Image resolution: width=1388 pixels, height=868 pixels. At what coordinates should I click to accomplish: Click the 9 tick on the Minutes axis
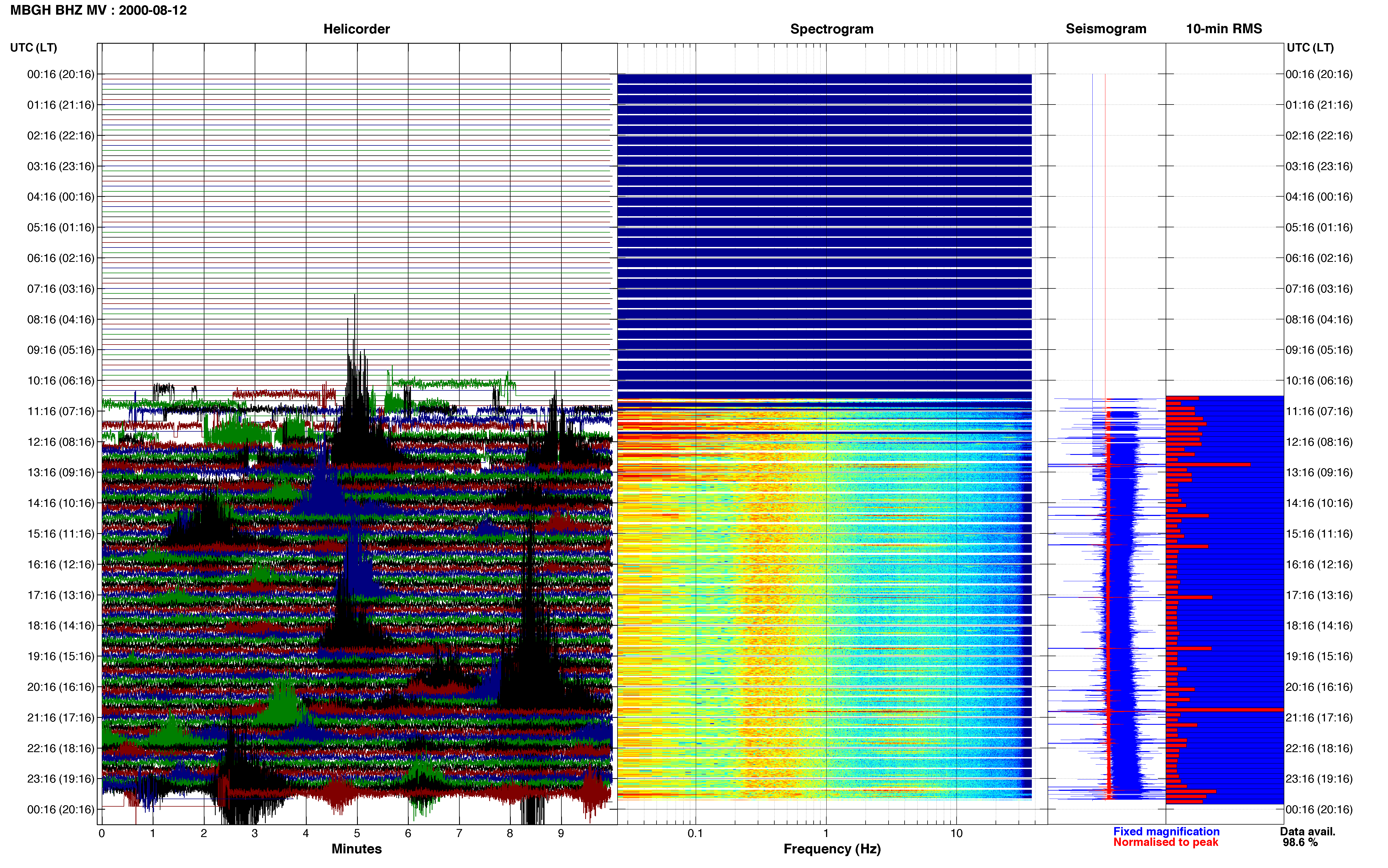point(561,833)
